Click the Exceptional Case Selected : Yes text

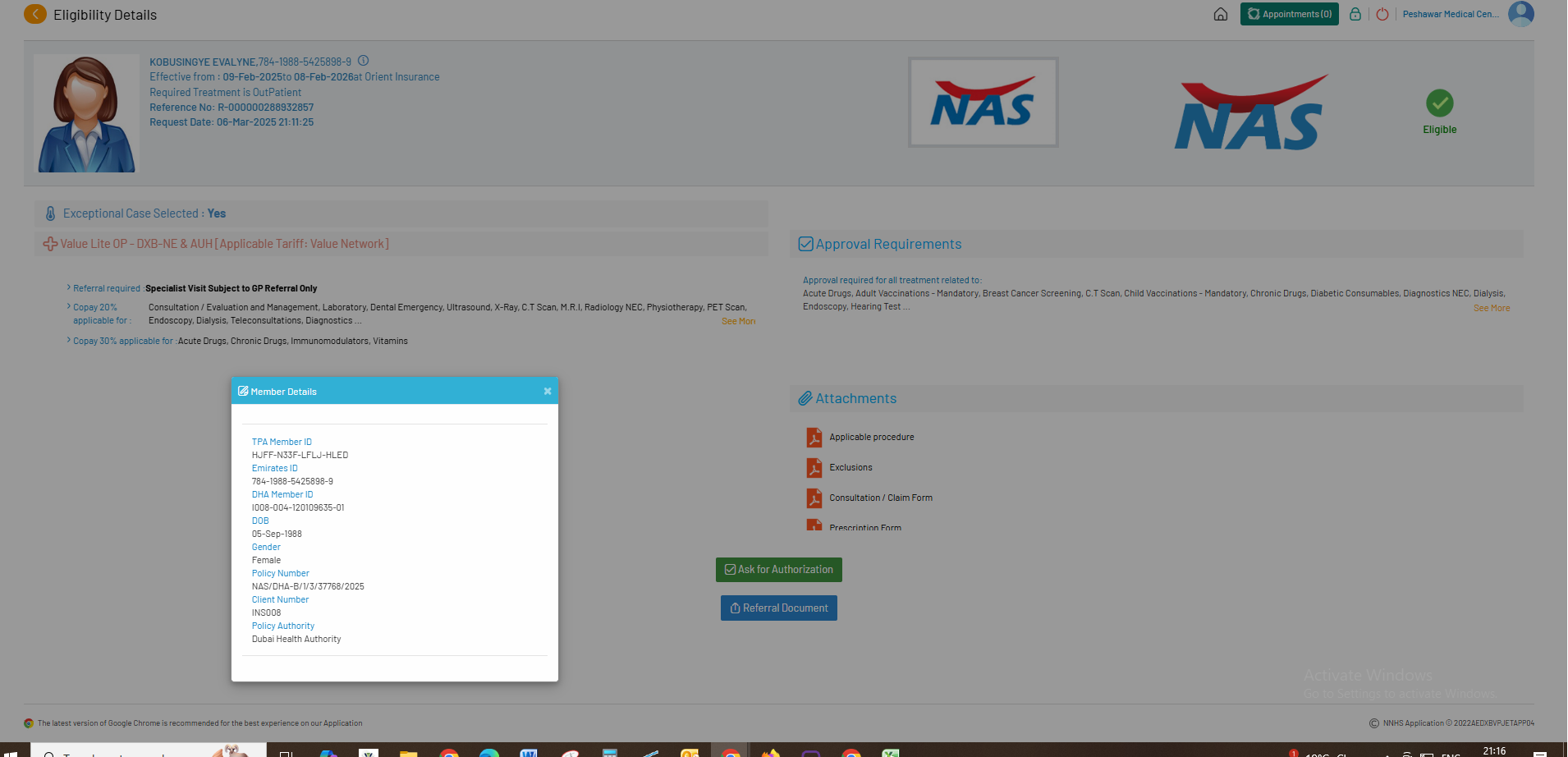(144, 213)
